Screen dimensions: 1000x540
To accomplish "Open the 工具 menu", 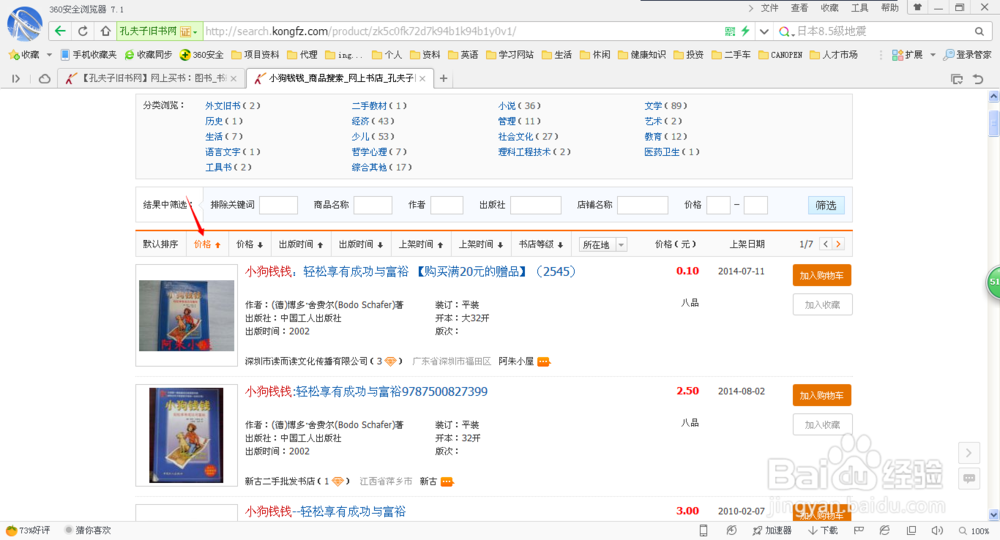I will [859, 8].
